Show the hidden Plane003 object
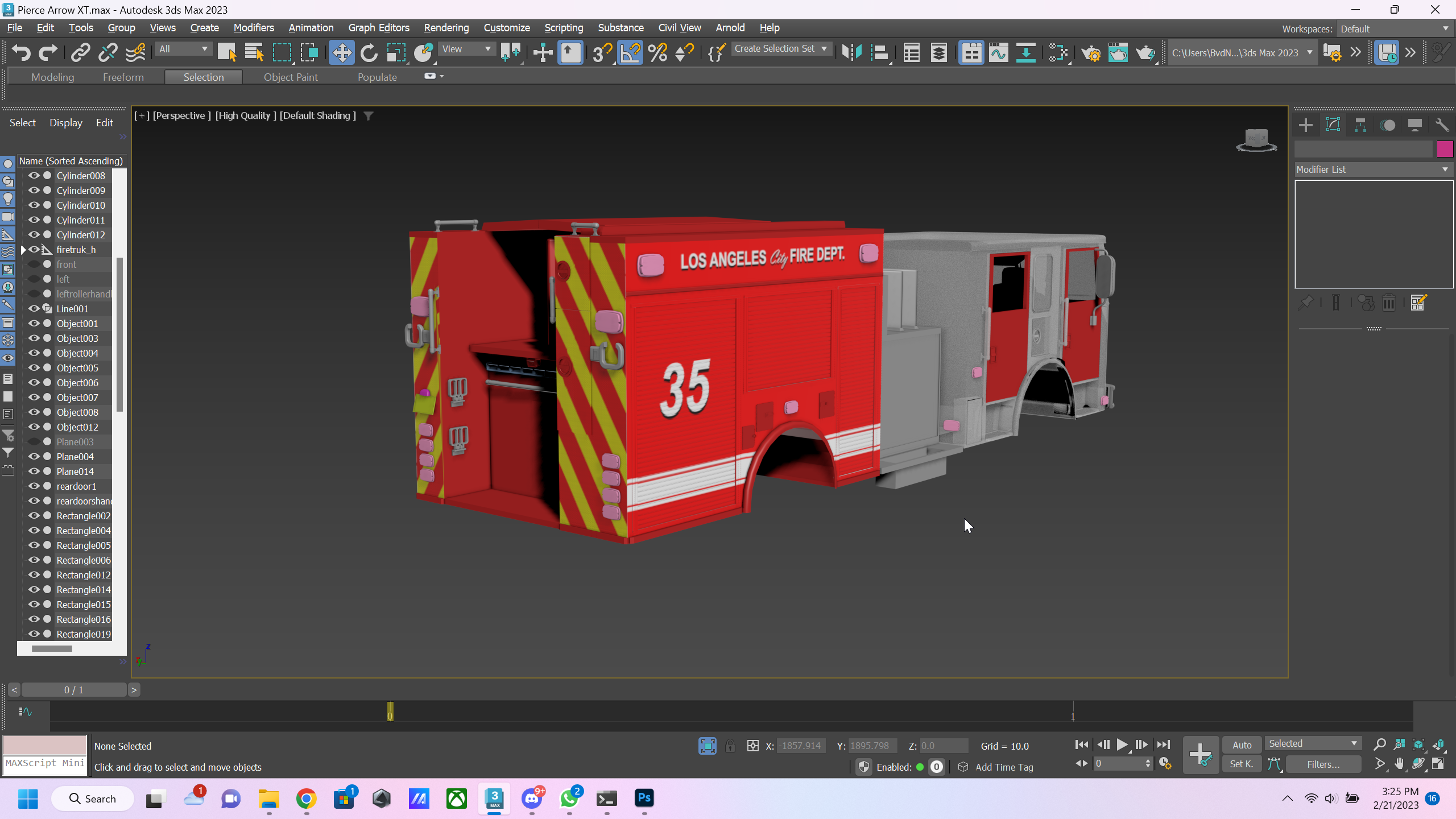The image size is (1456, 819). point(34,442)
